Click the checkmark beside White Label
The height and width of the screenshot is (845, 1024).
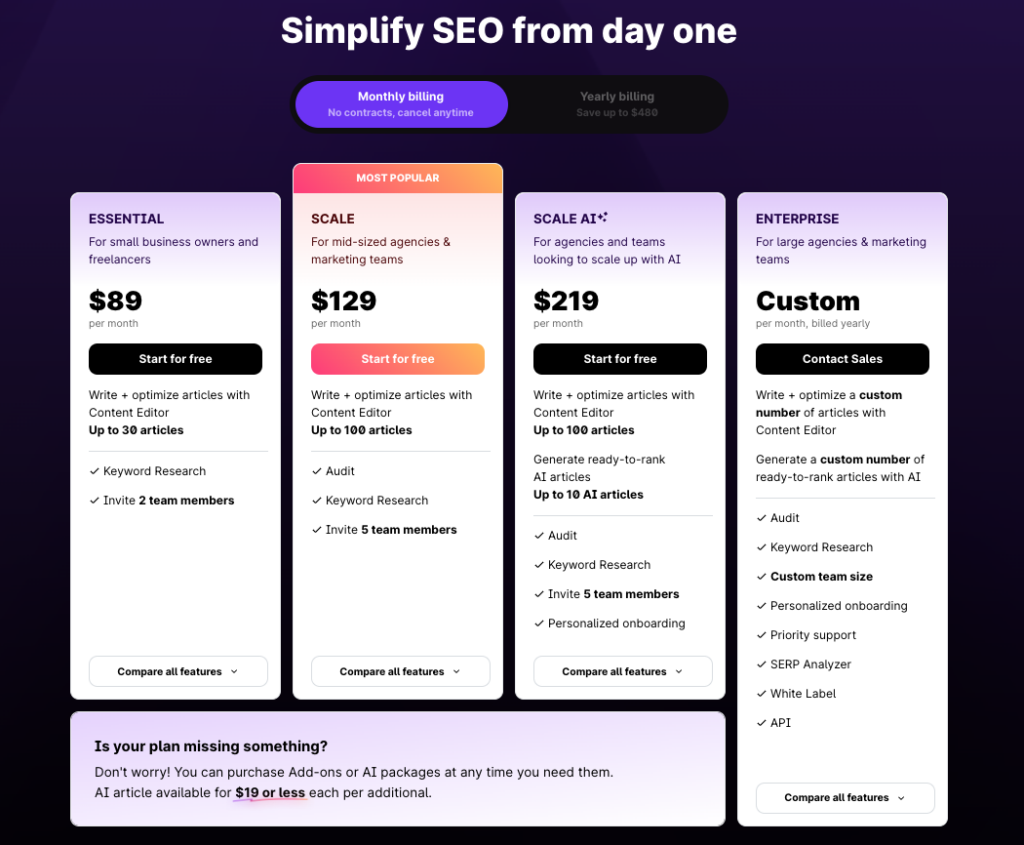[x=761, y=694]
